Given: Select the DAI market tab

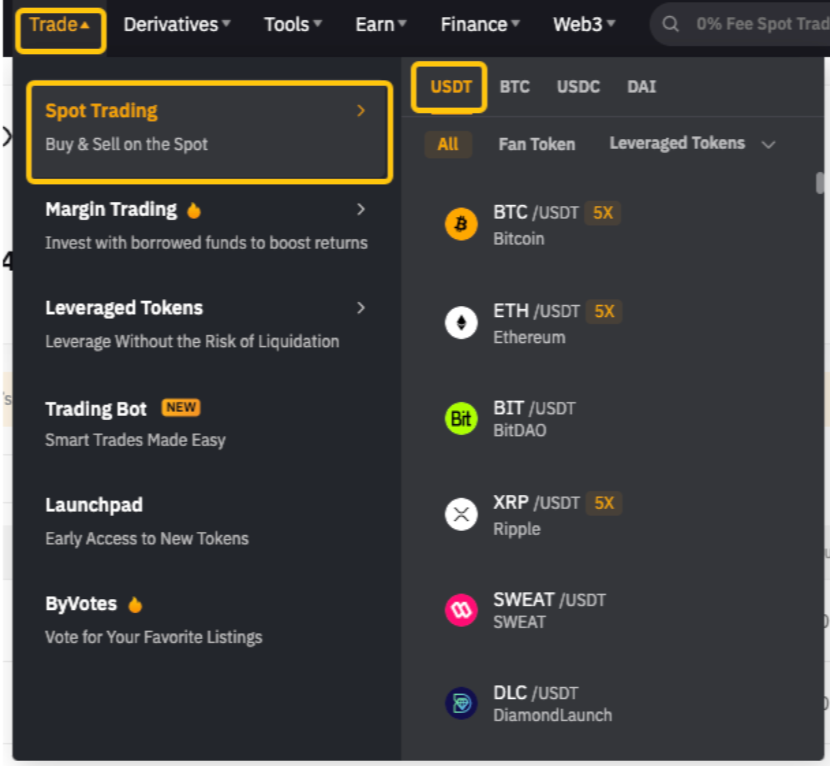Looking at the screenshot, I should (641, 87).
